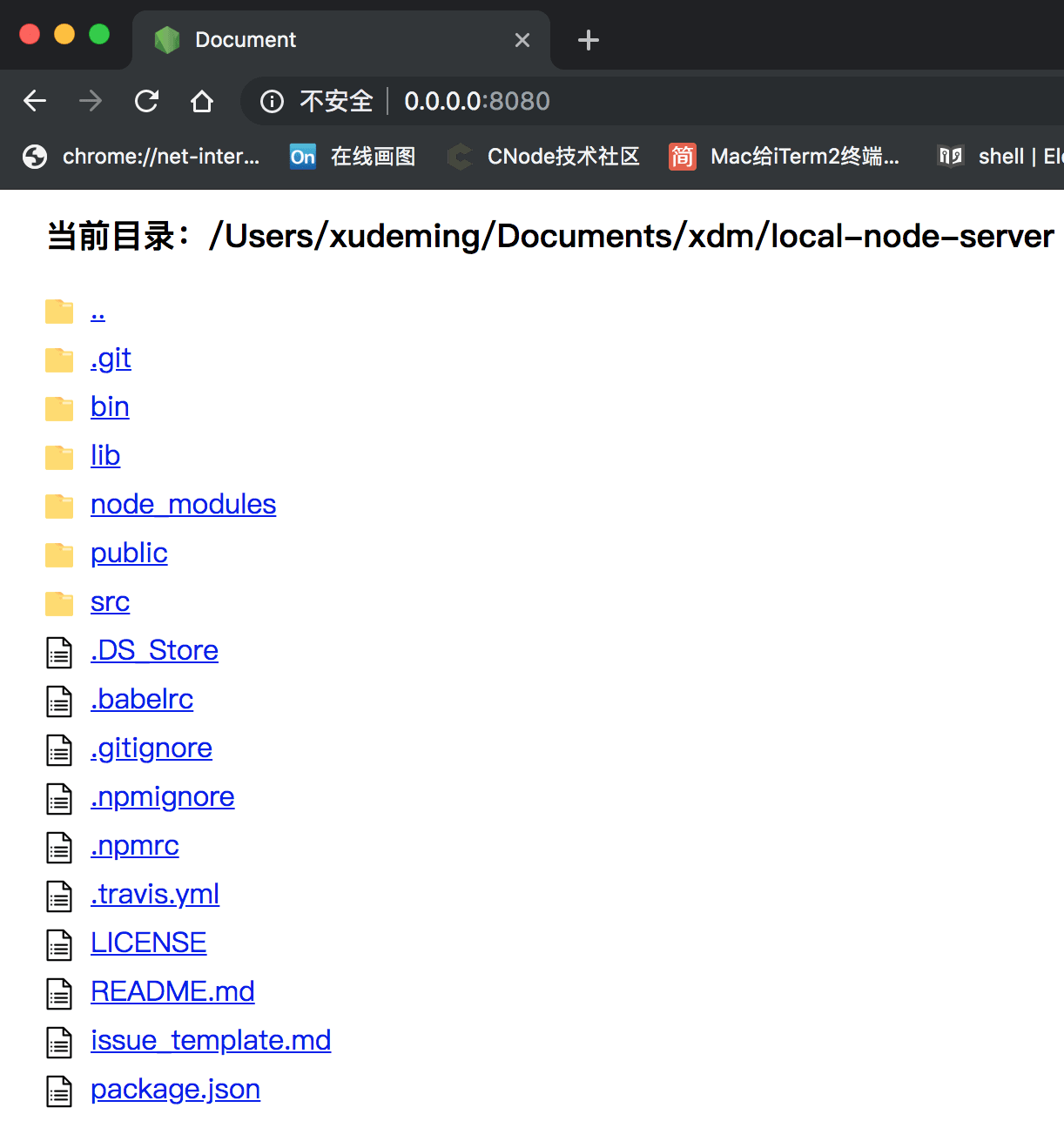Viewport: 1064px width, 1121px height.
Task: Click the folder icon beside '..'
Action: point(59,311)
